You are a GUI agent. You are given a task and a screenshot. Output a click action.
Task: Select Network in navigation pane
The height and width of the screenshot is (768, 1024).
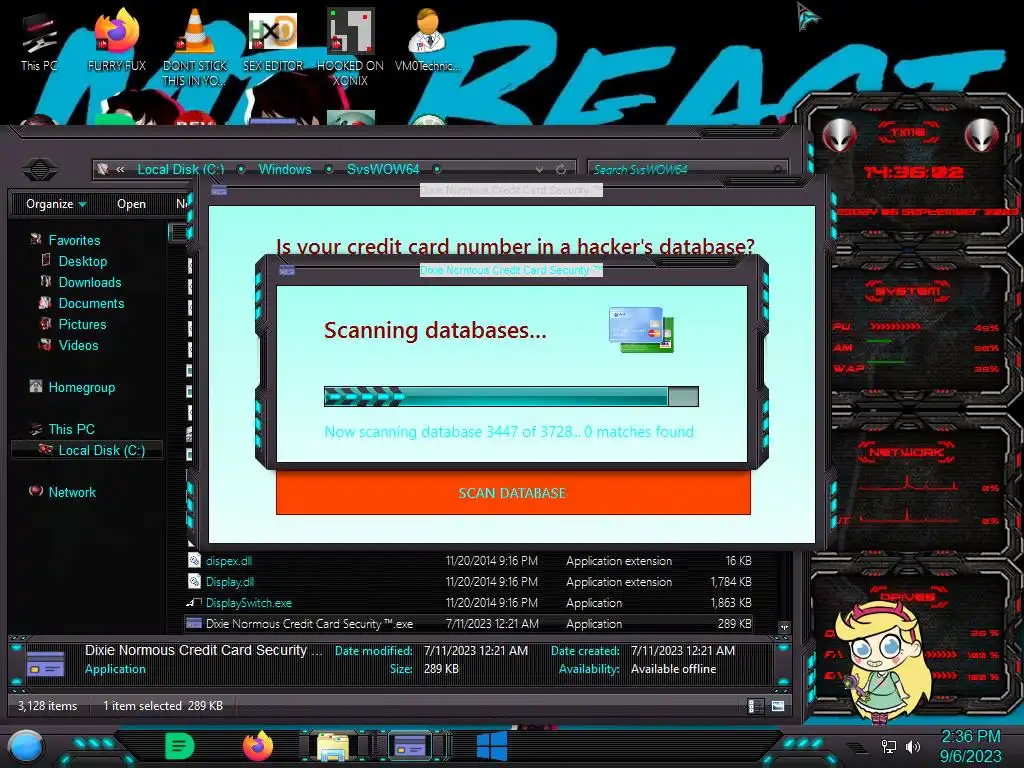(71, 492)
